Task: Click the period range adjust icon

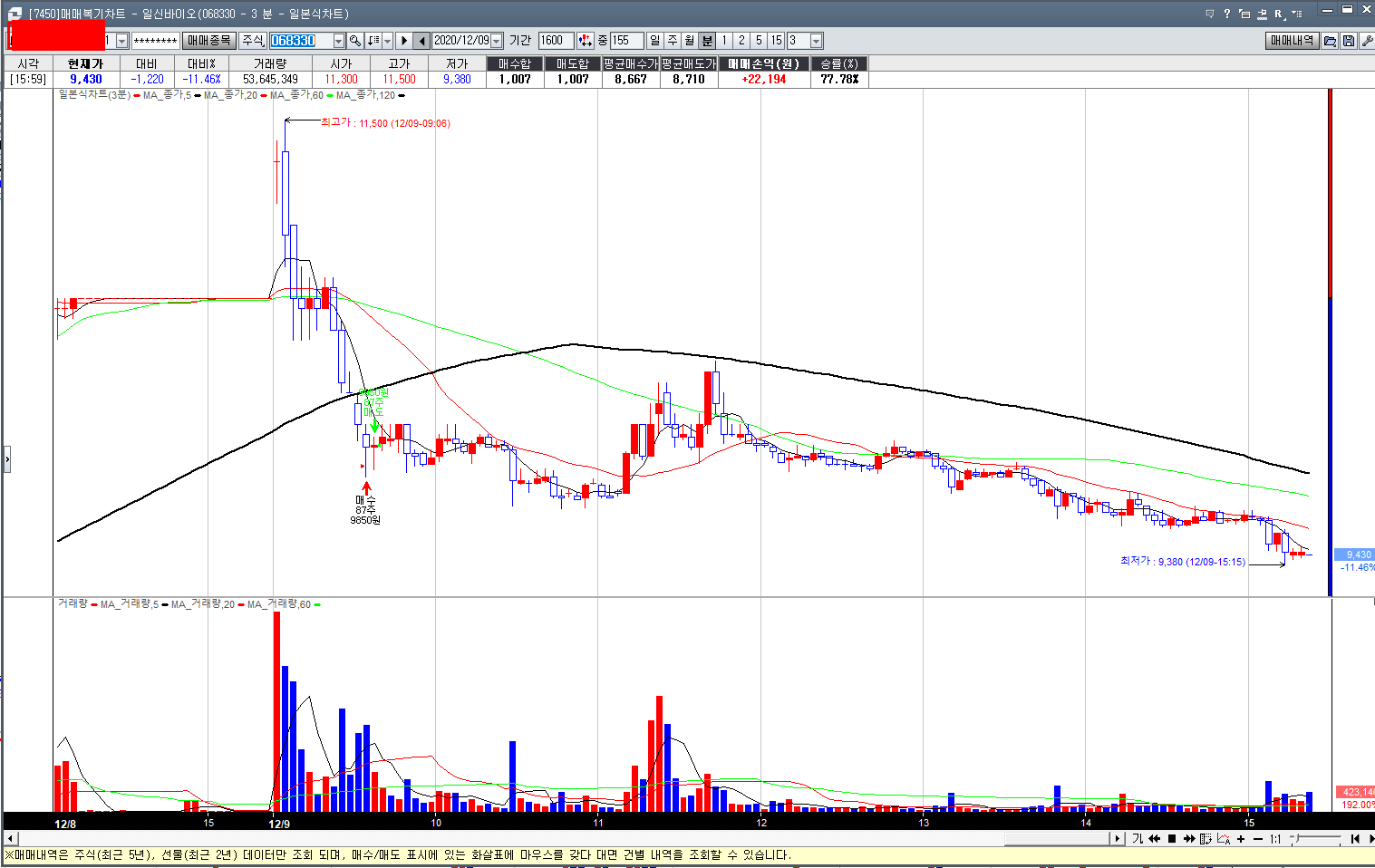Action: (x=586, y=41)
